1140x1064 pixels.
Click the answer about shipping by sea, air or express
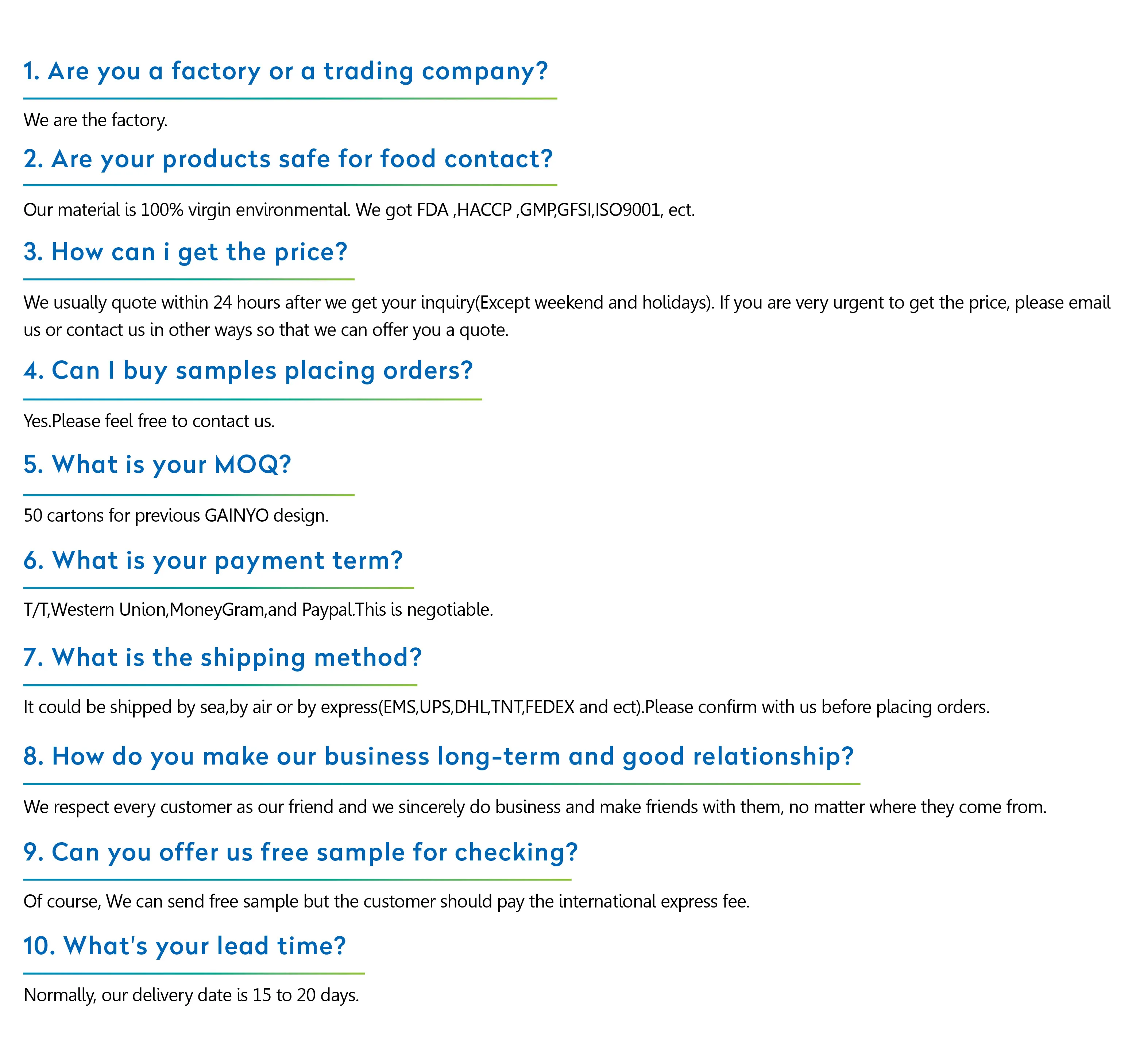tap(506, 707)
